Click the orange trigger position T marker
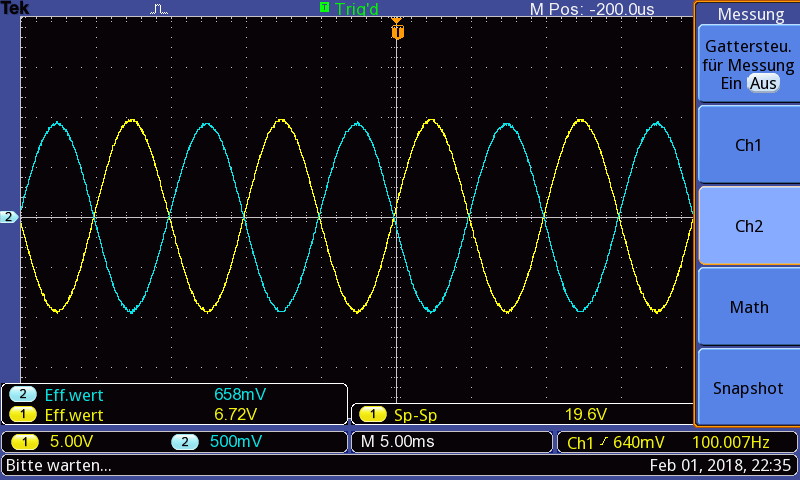800x480 pixels. click(397, 32)
